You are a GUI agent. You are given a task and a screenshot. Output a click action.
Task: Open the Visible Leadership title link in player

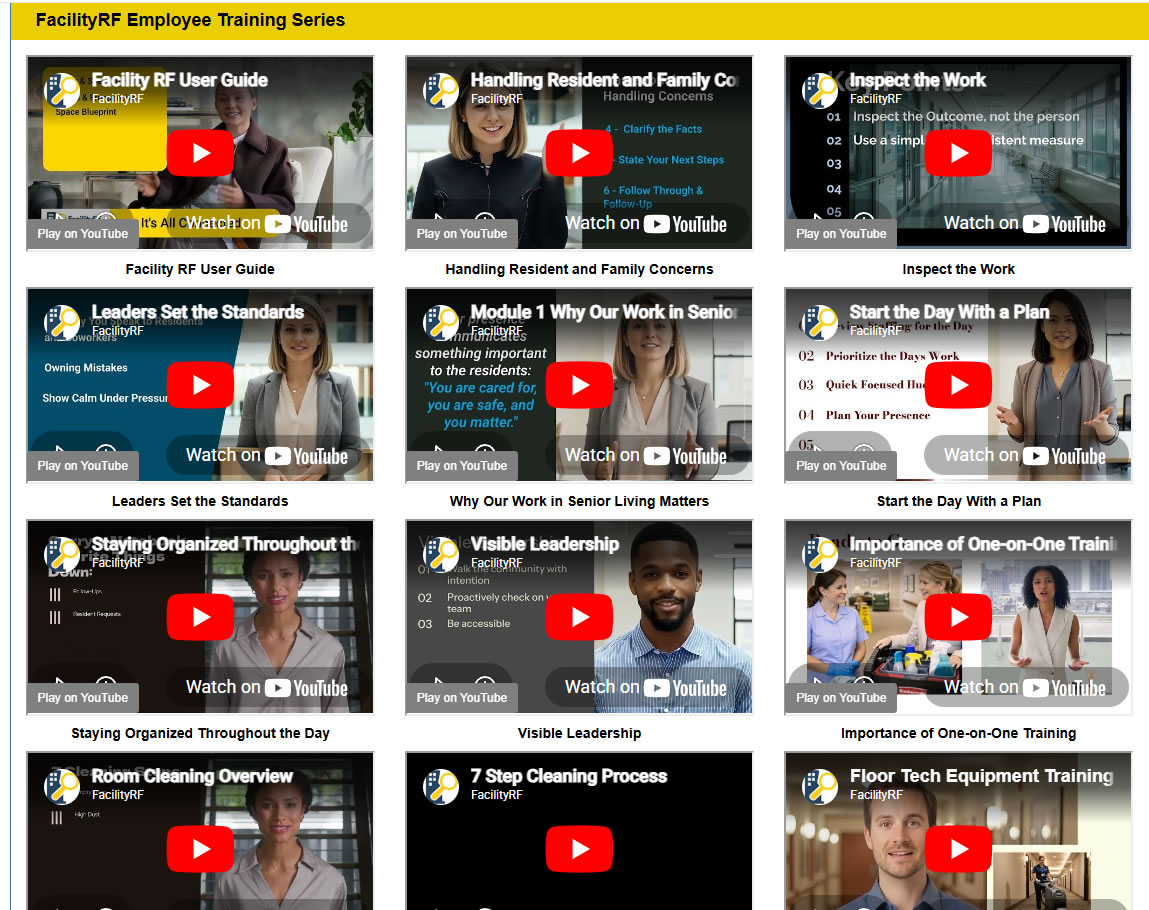pyautogui.click(x=544, y=544)
